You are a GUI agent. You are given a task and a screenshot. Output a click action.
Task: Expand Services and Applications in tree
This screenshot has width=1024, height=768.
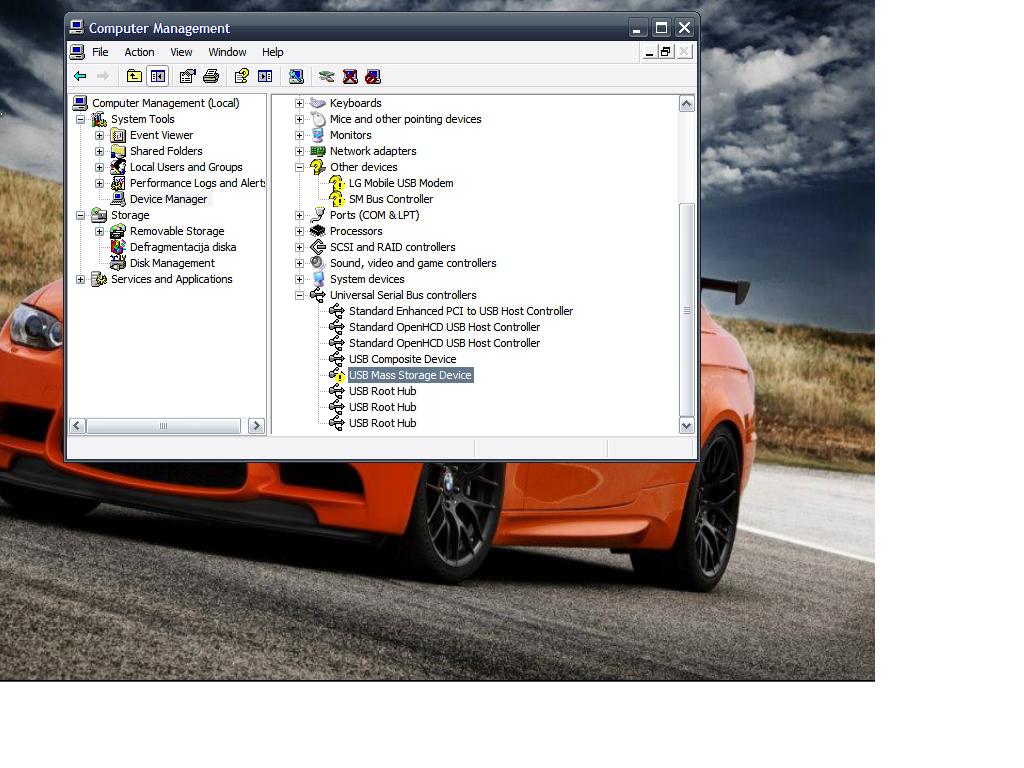click(x=81, y=279)
